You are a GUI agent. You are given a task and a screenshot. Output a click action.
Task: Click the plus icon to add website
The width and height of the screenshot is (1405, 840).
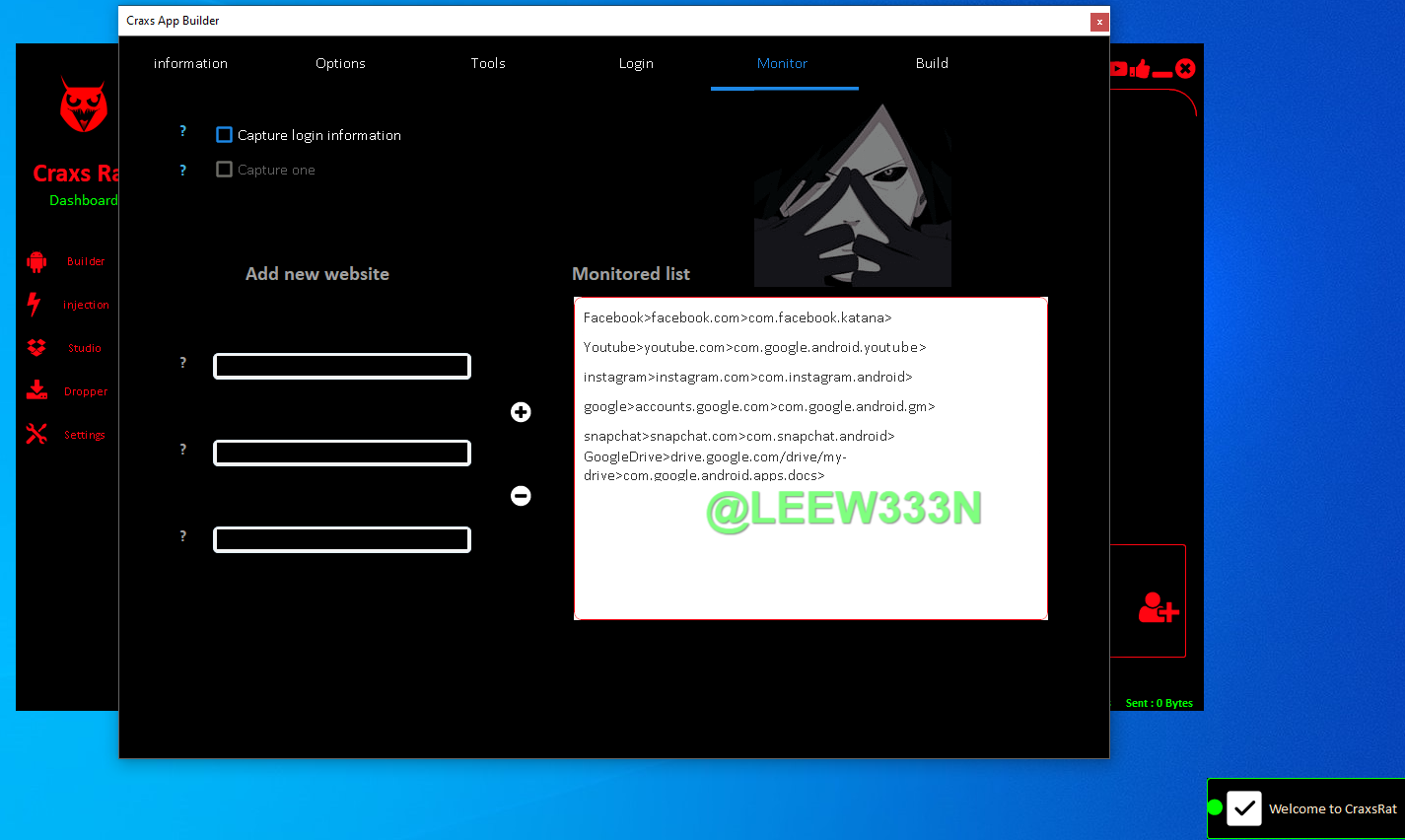pyautogui.click(x=521, y=412)
